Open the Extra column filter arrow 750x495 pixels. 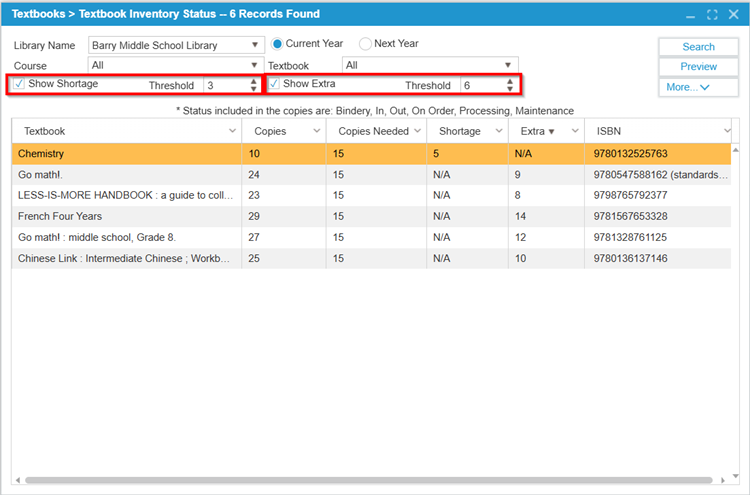click(x=575, y=131)
